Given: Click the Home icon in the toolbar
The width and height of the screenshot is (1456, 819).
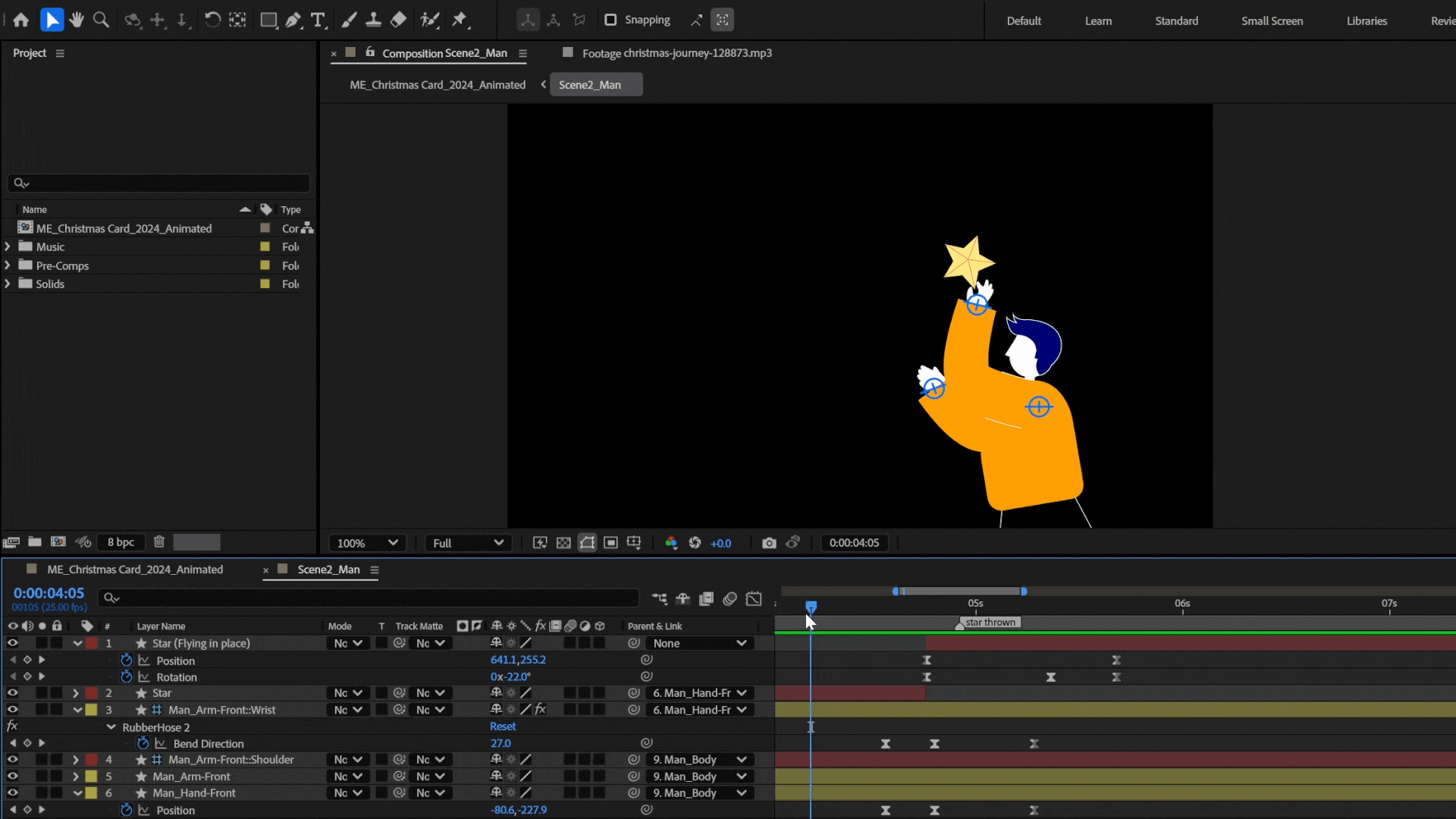Looking at the screenshot, I should pos(20,20).
